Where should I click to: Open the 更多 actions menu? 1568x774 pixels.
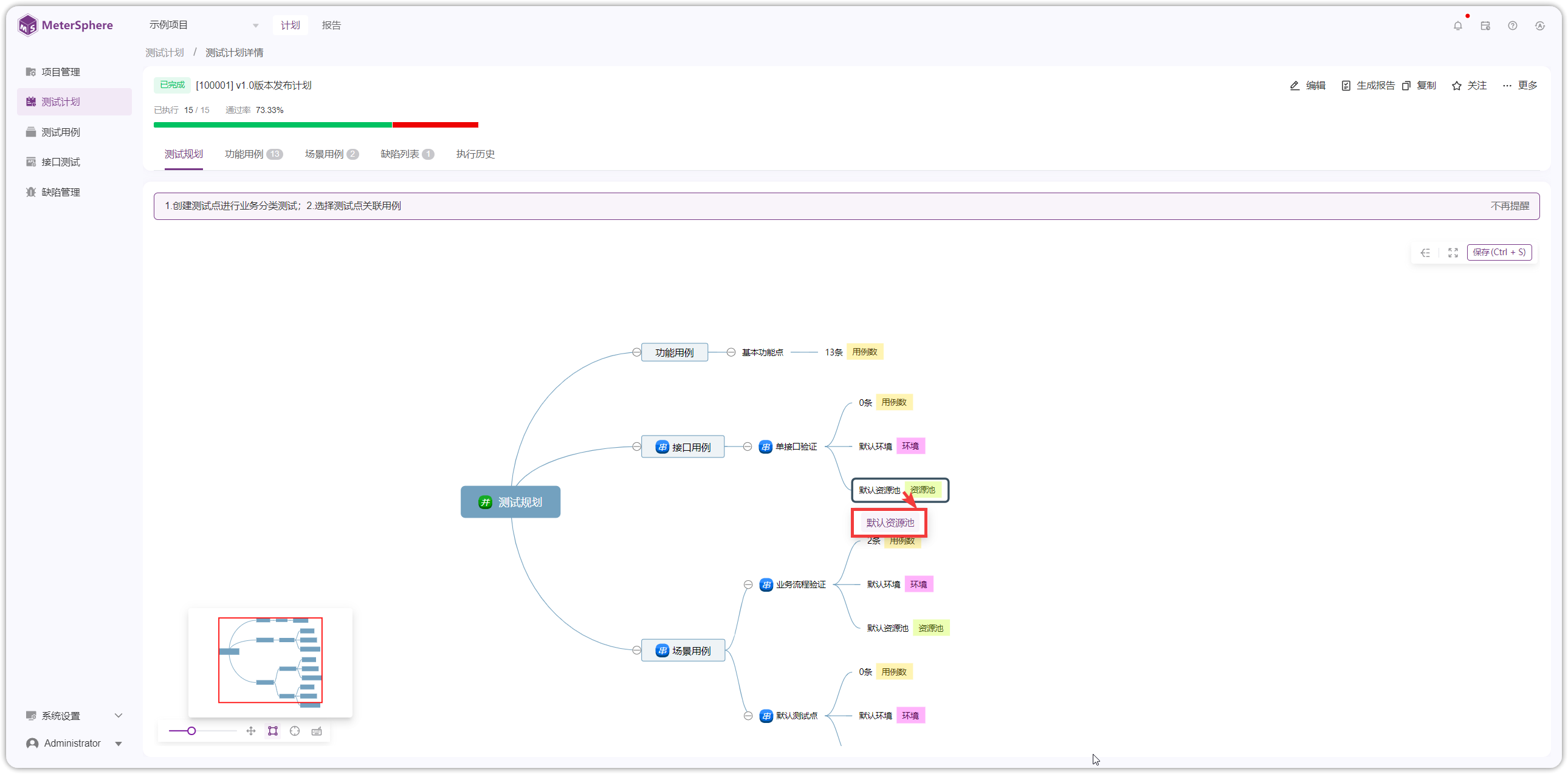point(1520,86)
